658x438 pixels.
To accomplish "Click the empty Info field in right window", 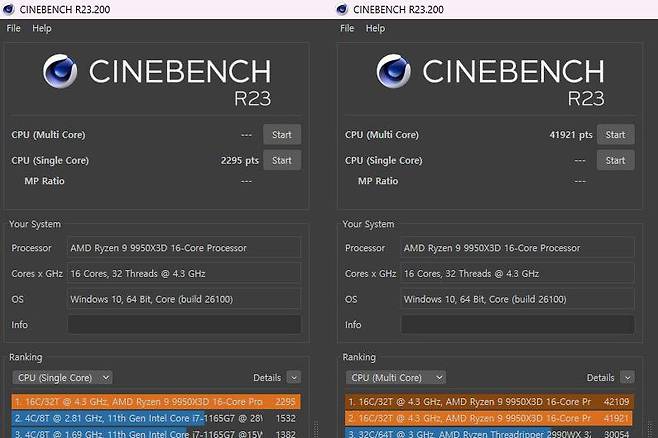I will point(518,324).
